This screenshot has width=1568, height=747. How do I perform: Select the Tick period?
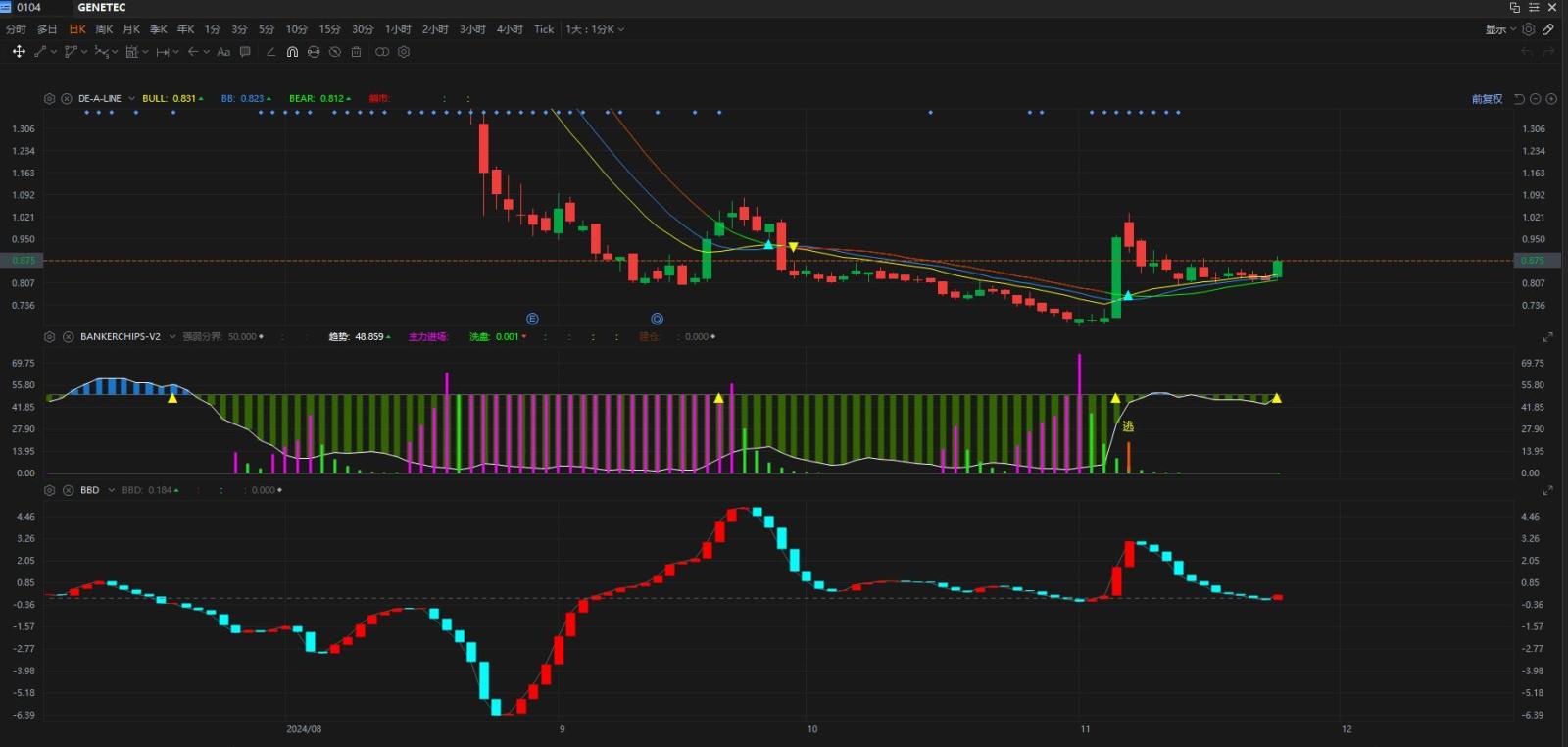coord(544,29)
